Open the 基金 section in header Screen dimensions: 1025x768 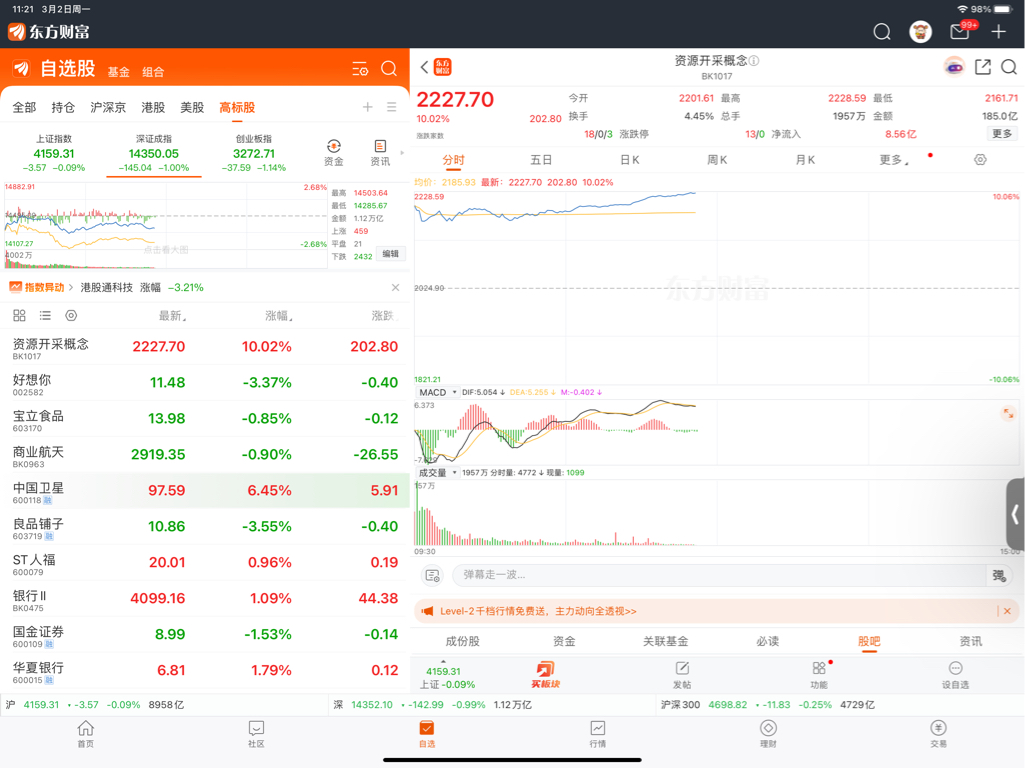click(118, 72)
